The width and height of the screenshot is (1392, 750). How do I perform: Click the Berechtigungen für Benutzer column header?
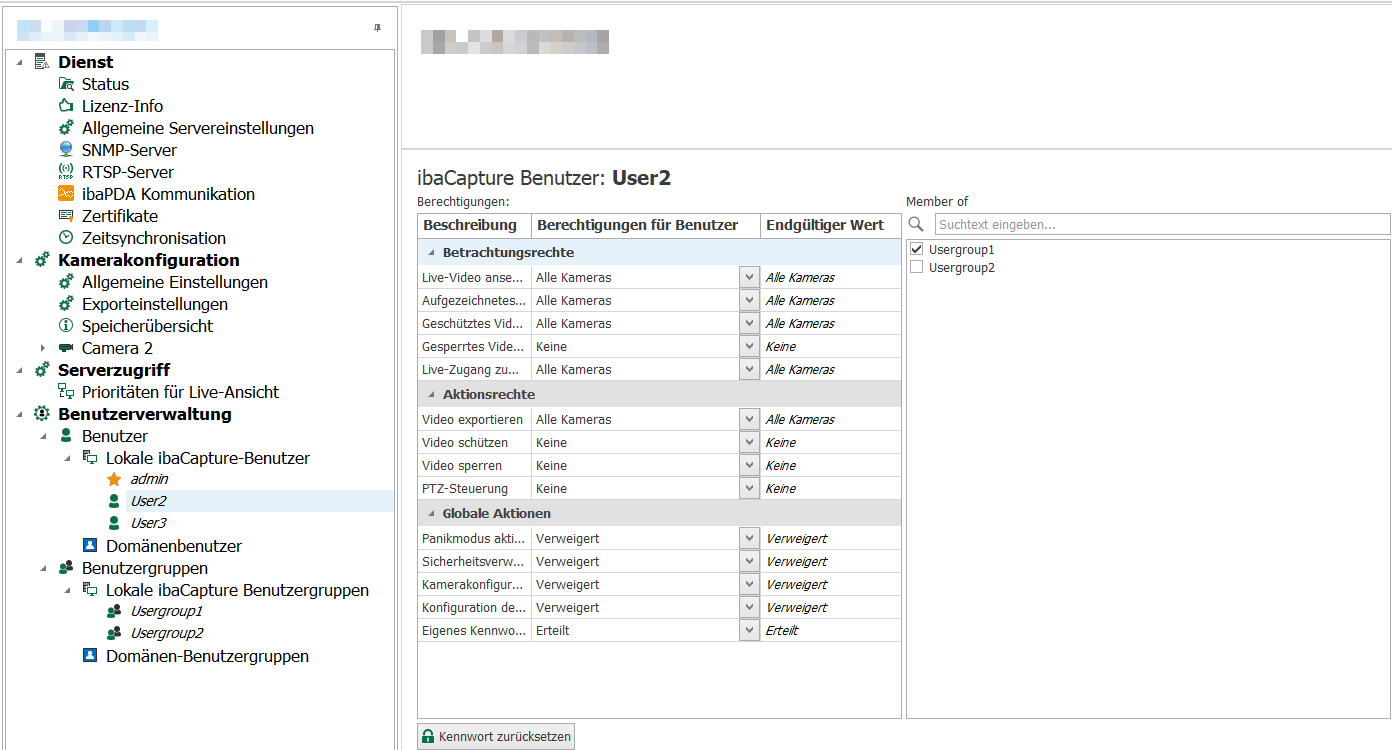pyautogui.click(x=646, y=225)
